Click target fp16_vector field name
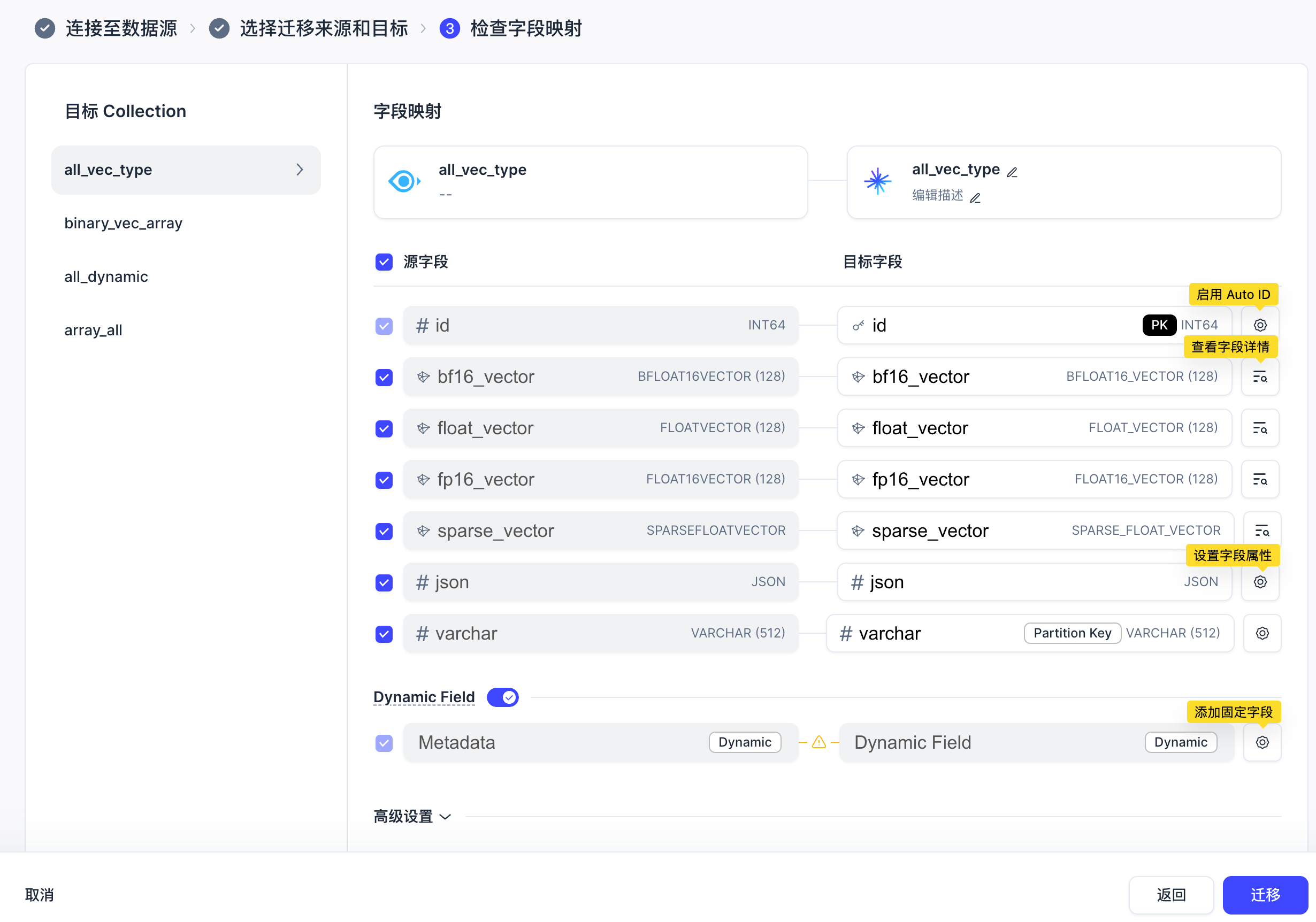1316x922 pixels. coord(921,479)
